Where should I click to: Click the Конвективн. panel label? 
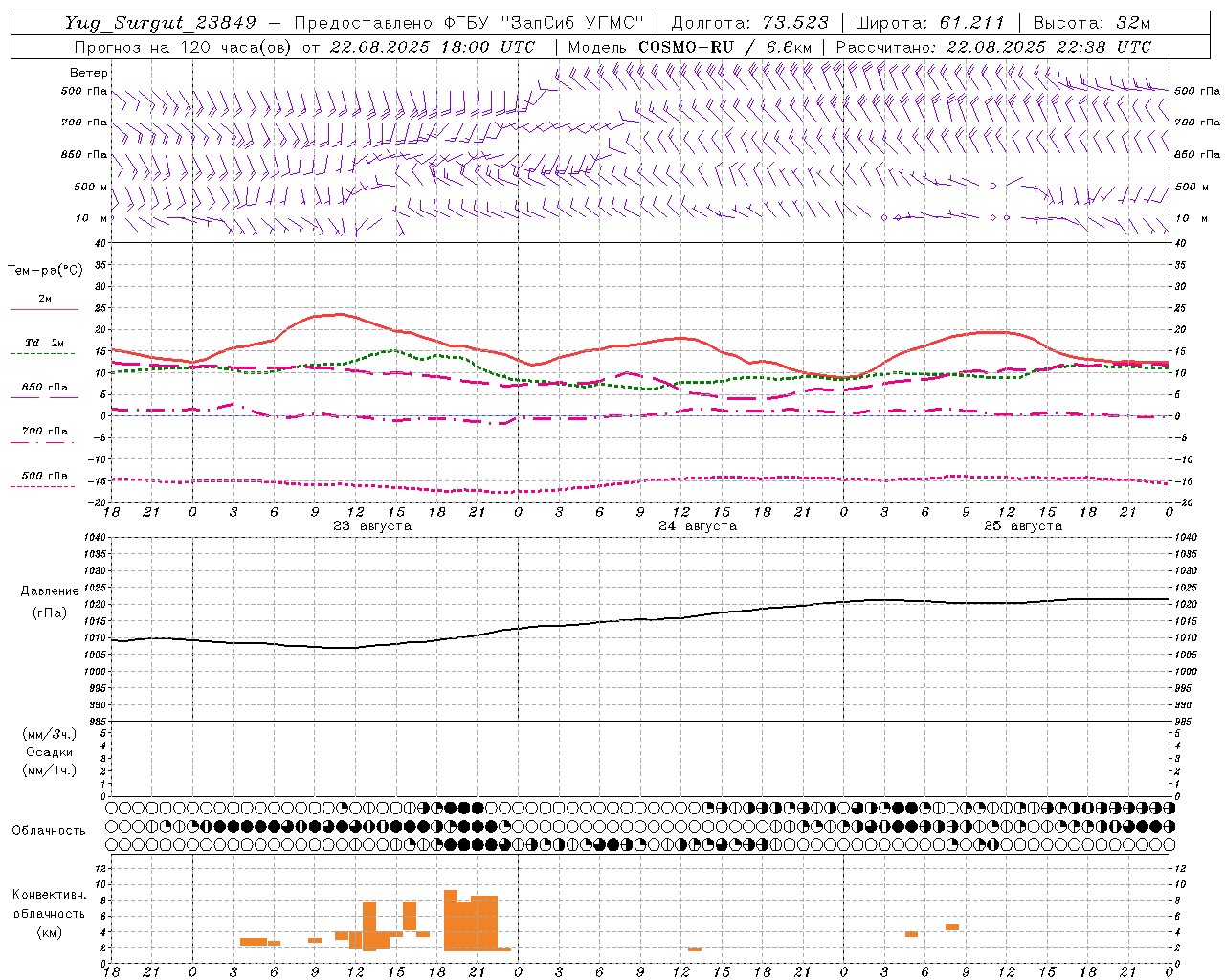pyautogui.click(x=49, y=895)
